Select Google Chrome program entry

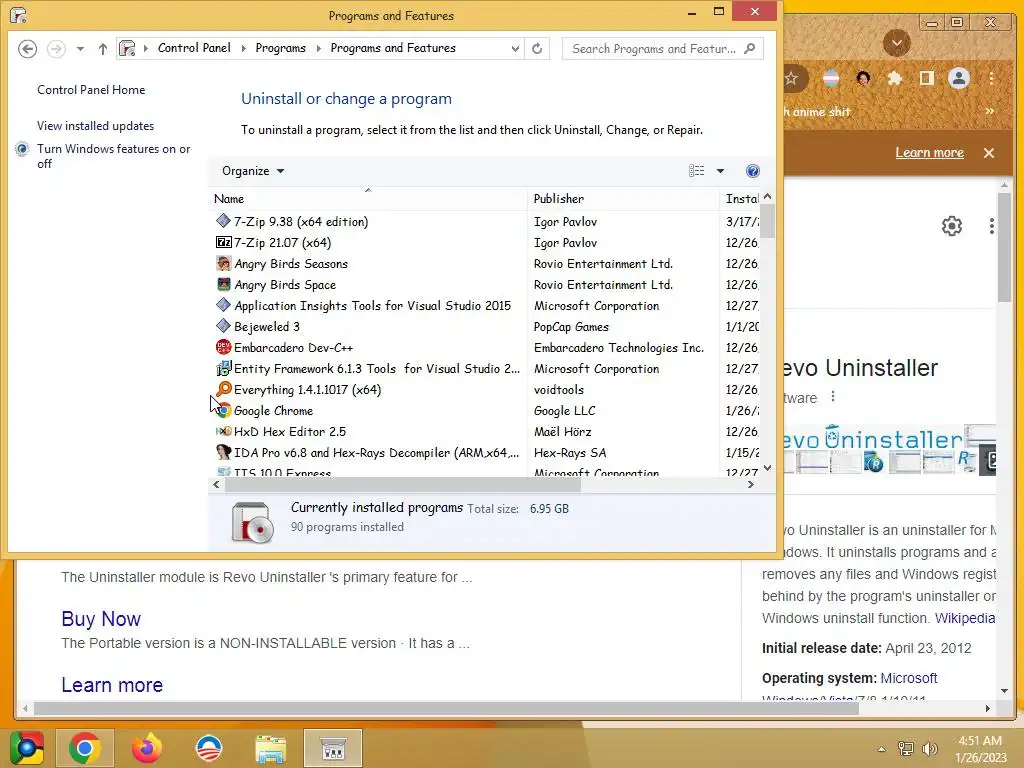point(273,411)
